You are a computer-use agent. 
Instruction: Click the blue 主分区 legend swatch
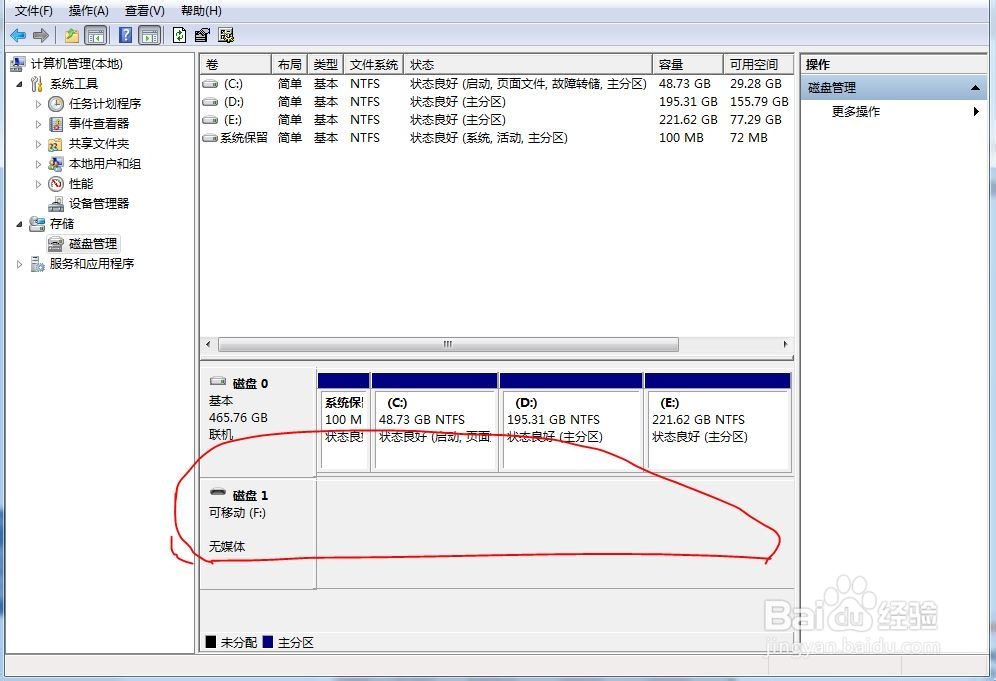click(x=268, y=642)
